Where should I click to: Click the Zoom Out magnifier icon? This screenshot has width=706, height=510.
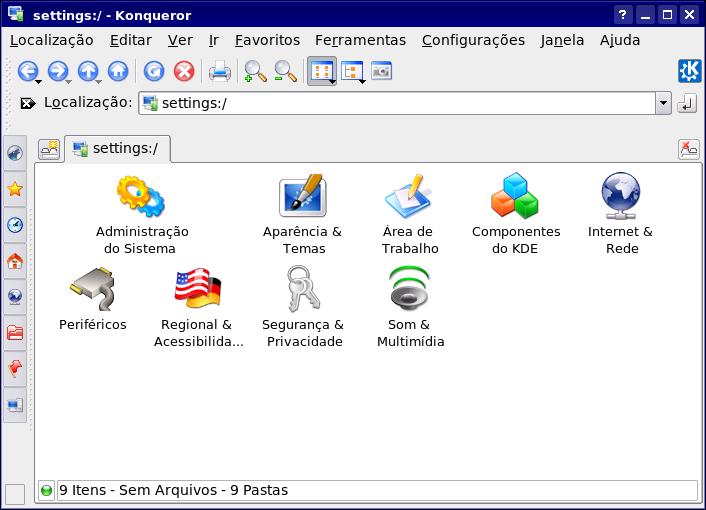(285, 71)
